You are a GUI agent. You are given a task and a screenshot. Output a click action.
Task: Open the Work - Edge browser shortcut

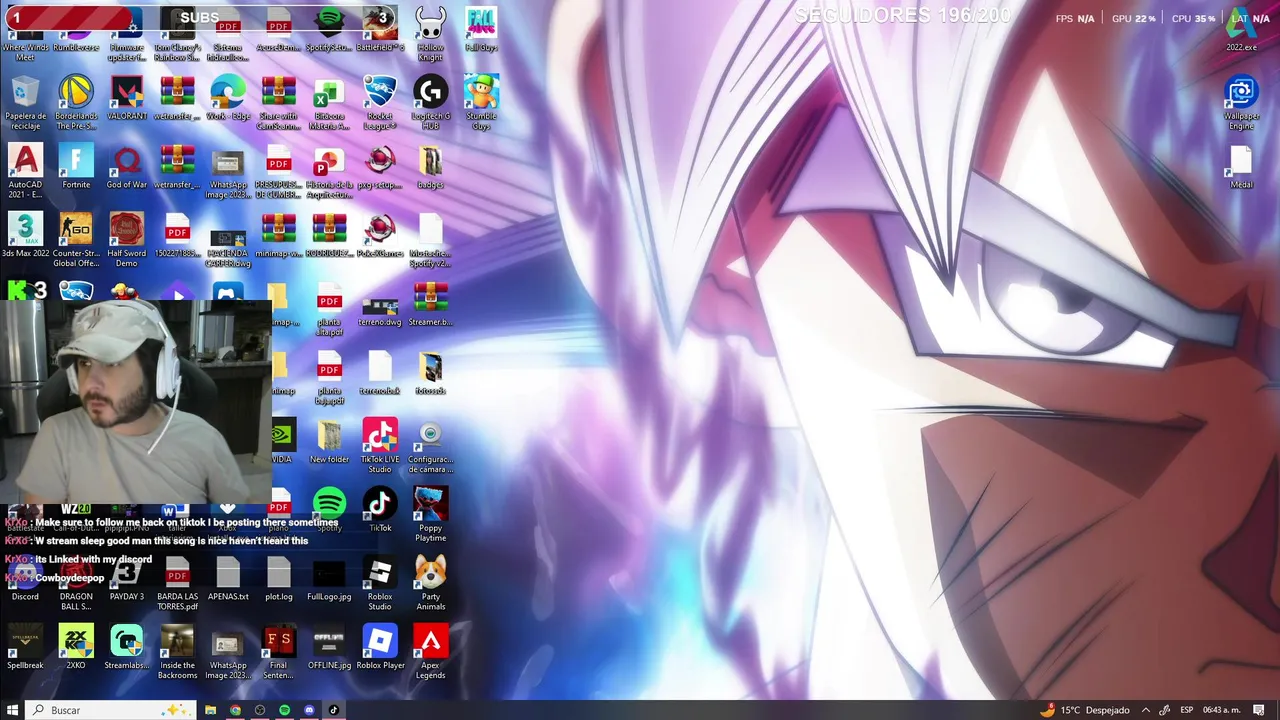(x=228, y=98)
